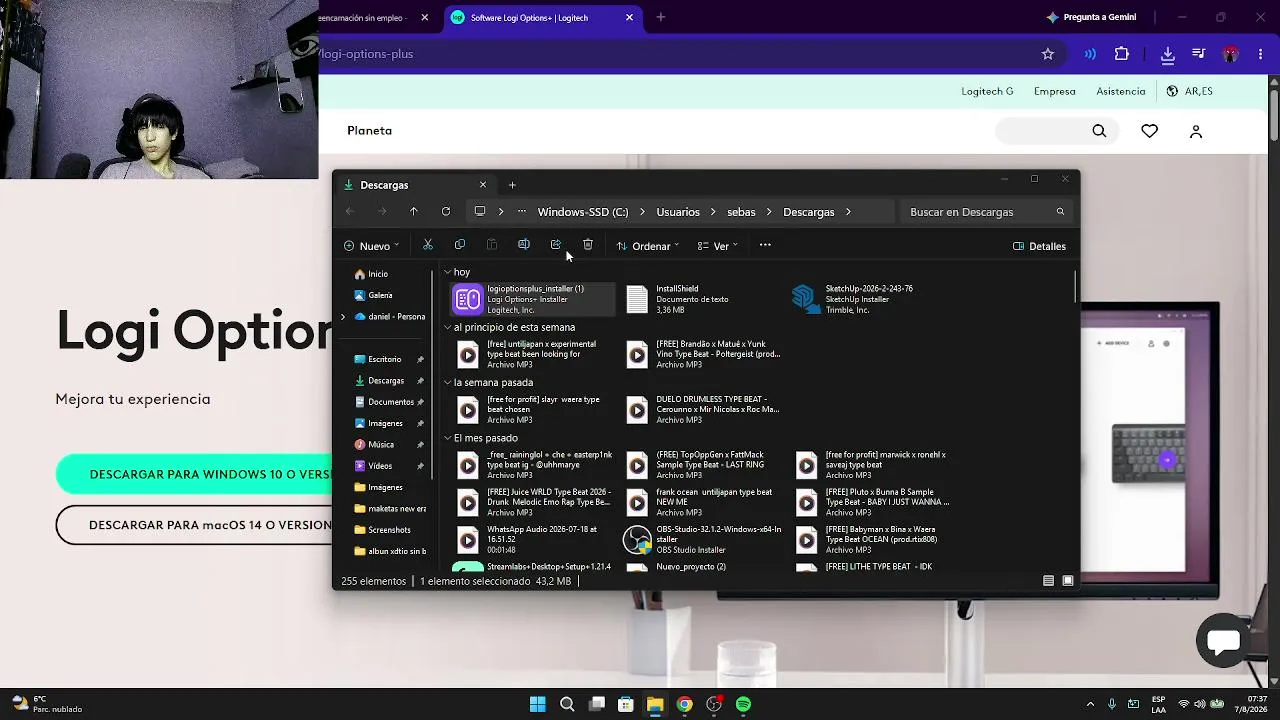This screenshot has width=1280, height=720.
Task: Collapse 'la semana pasada' group
Action: point(448,382)
